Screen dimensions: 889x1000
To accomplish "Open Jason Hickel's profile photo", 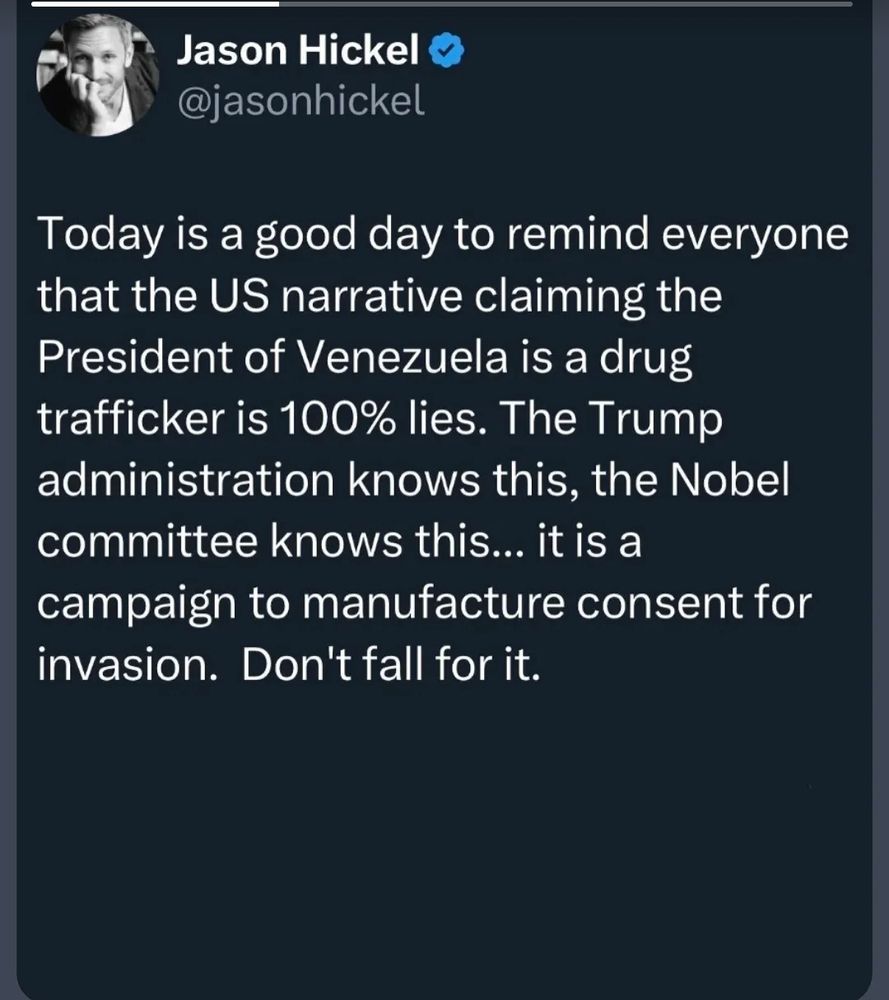I will coord(95,76).
